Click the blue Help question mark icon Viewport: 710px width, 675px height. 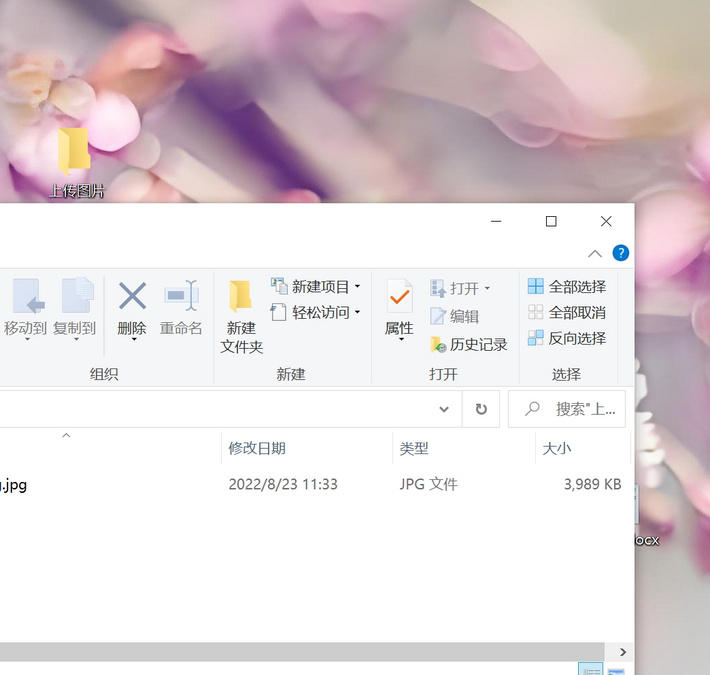pyautogui.click(x=620, y=253)
